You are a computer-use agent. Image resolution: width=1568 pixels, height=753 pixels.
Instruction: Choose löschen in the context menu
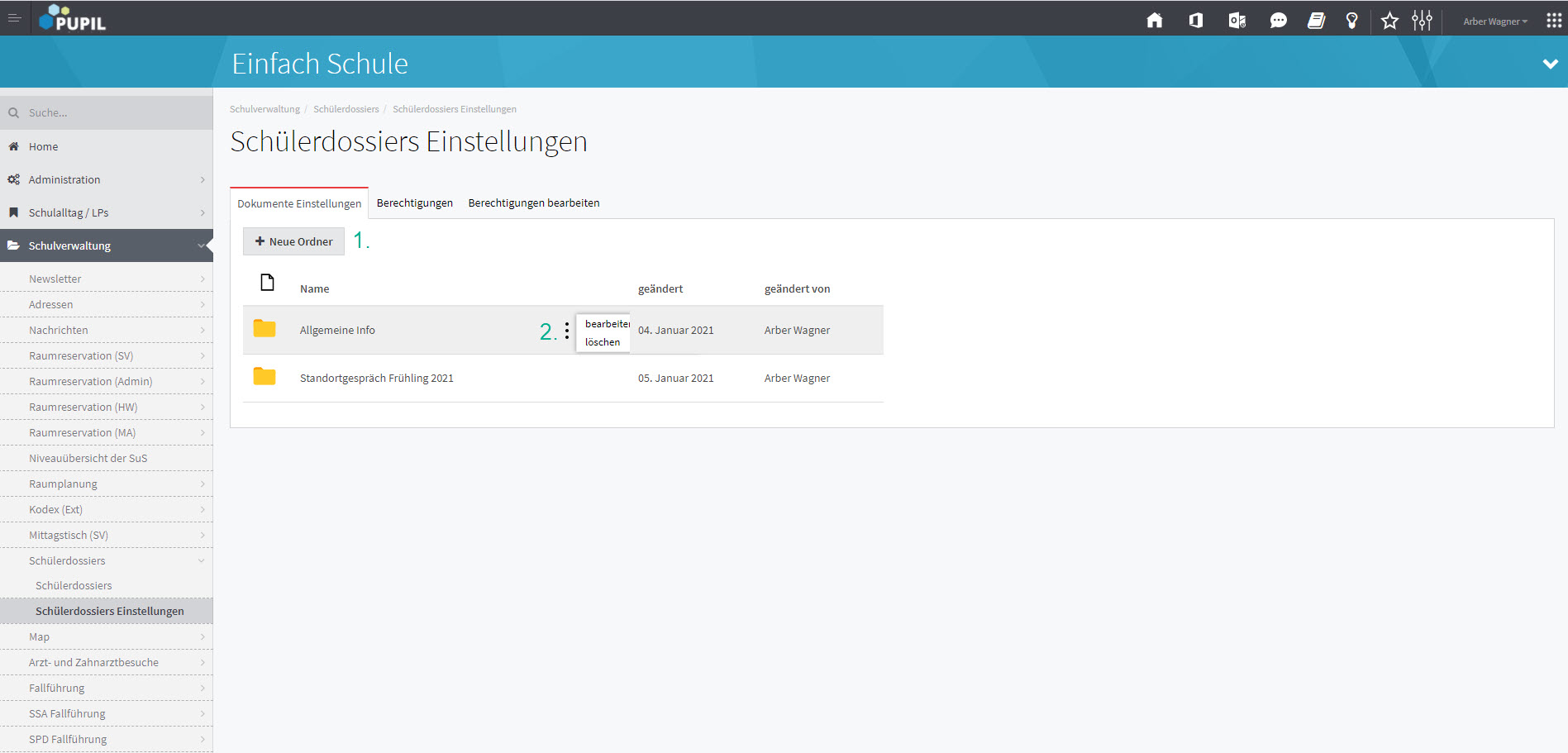pos(603,342)
